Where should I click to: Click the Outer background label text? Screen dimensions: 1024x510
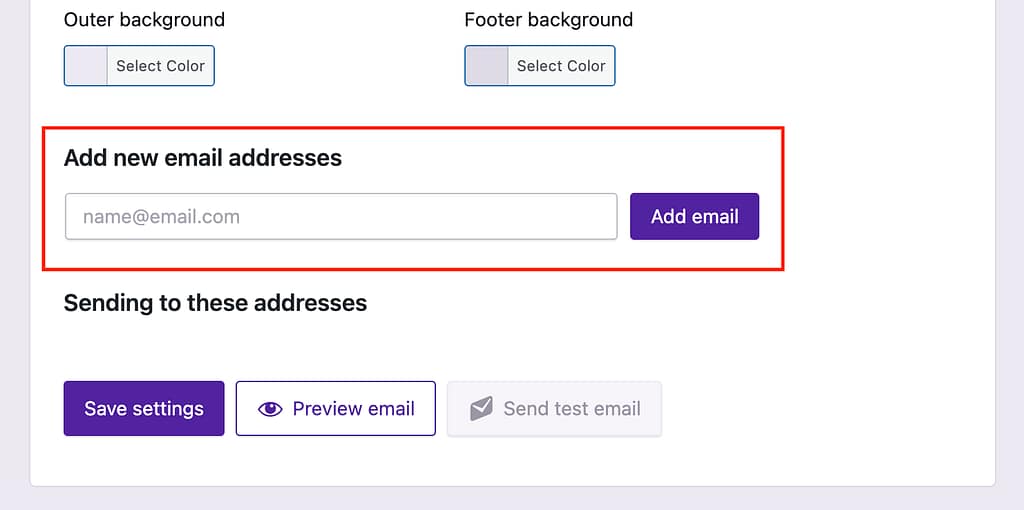tap(144, 20)
